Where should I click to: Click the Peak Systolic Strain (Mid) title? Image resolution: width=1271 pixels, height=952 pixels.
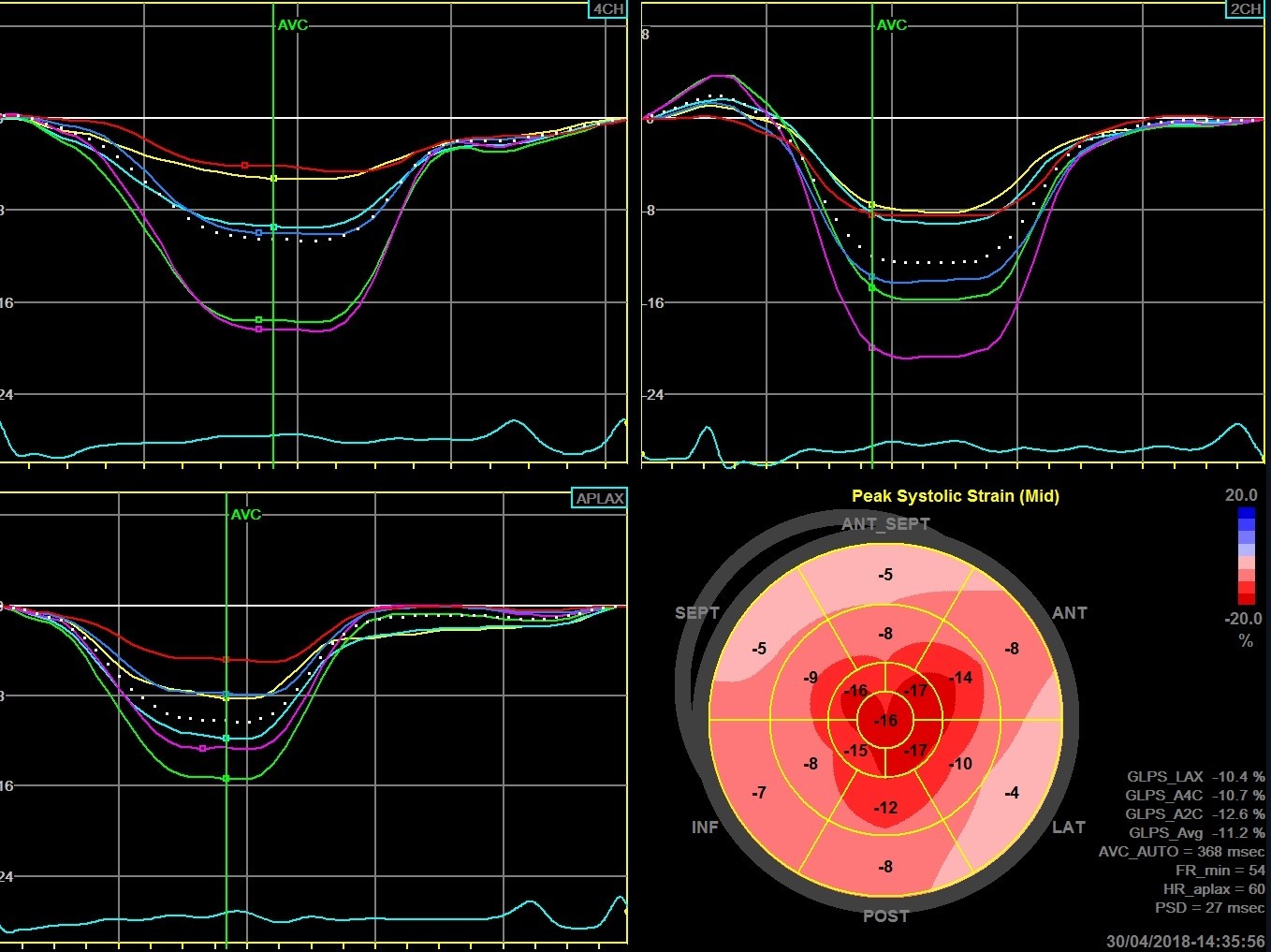click(x=955, y=496)
